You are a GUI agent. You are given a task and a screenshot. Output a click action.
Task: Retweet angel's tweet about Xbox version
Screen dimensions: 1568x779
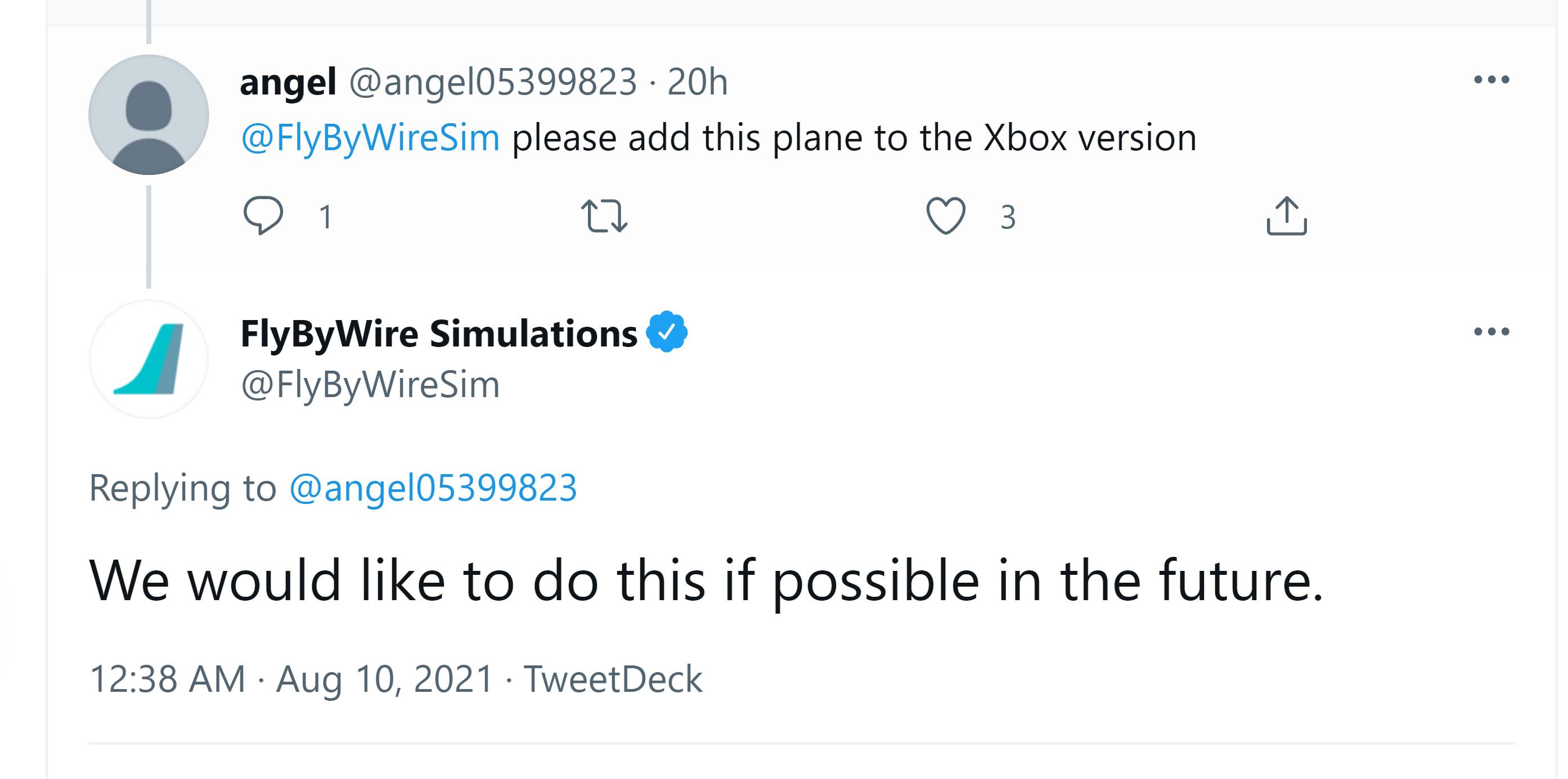[x=604, y=216]
